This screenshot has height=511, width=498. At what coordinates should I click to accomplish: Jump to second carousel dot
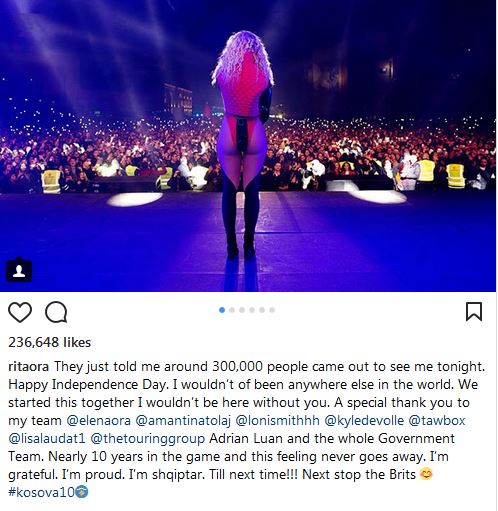pos(232,310)
